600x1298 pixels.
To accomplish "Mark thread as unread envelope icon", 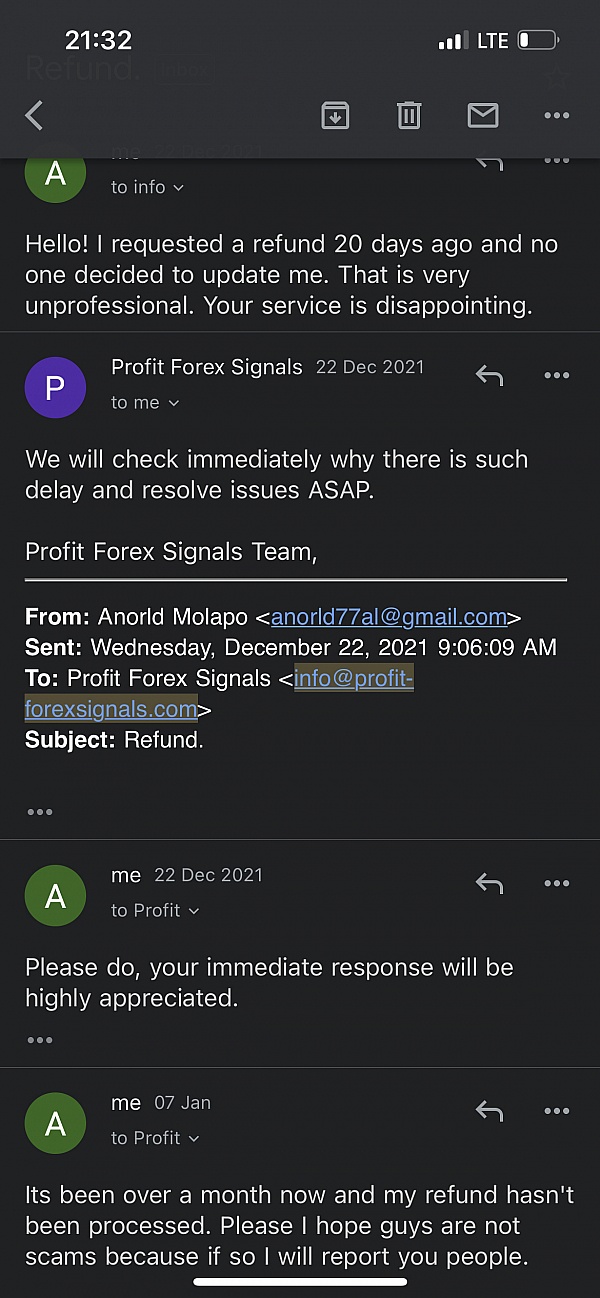I will 483,116.
